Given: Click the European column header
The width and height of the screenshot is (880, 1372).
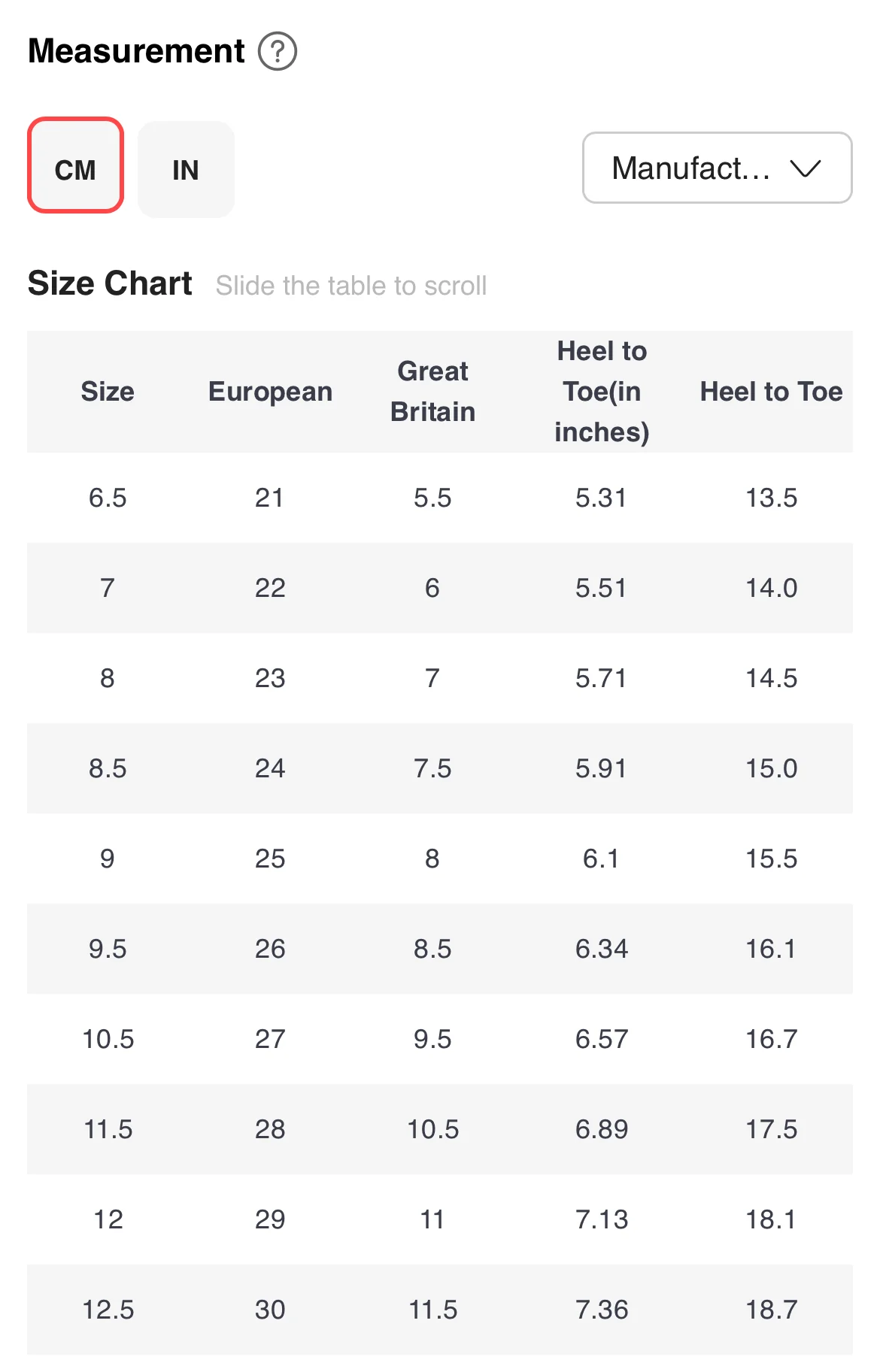Looking at the screenshot, I should (270, 392).
